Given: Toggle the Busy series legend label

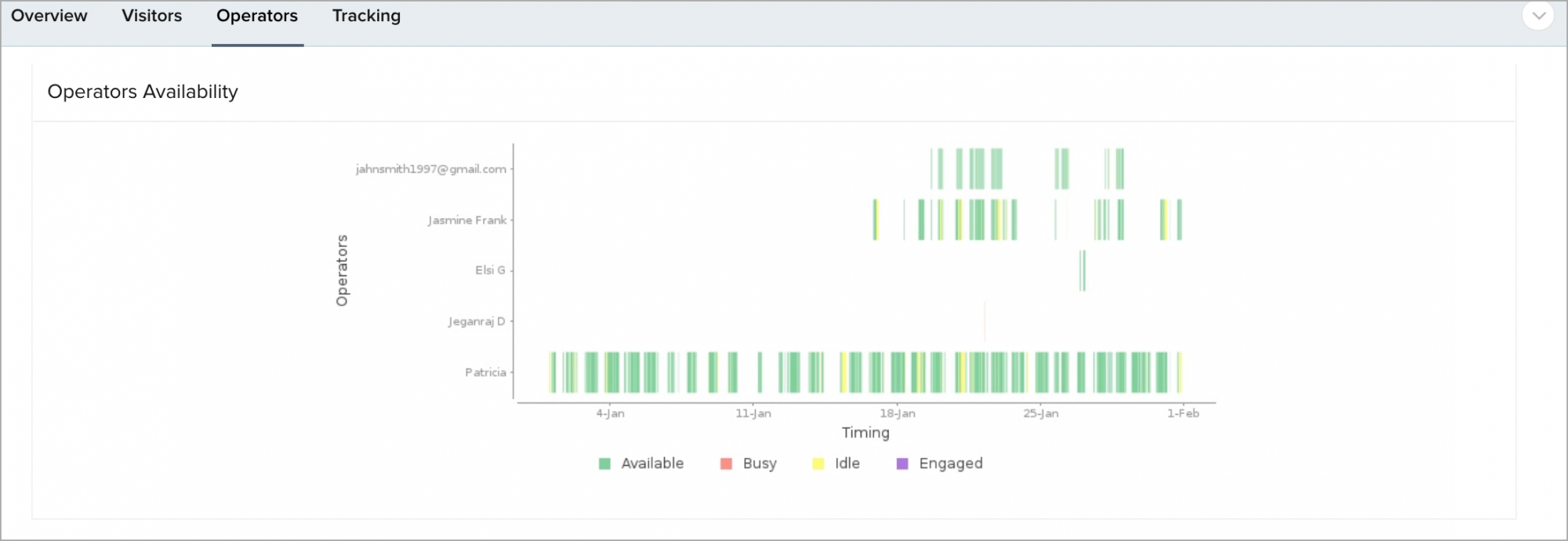Looking at the screenshot, I should click(x=760, y=463).
